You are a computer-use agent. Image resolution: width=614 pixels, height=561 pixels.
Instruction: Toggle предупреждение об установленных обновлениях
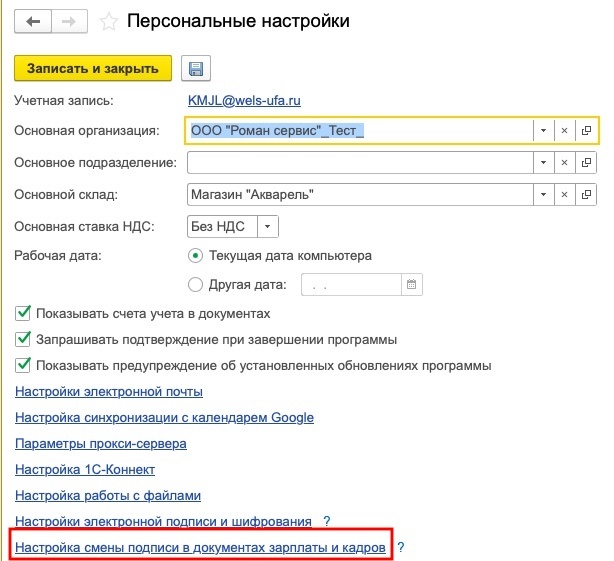tap(23, 365)
